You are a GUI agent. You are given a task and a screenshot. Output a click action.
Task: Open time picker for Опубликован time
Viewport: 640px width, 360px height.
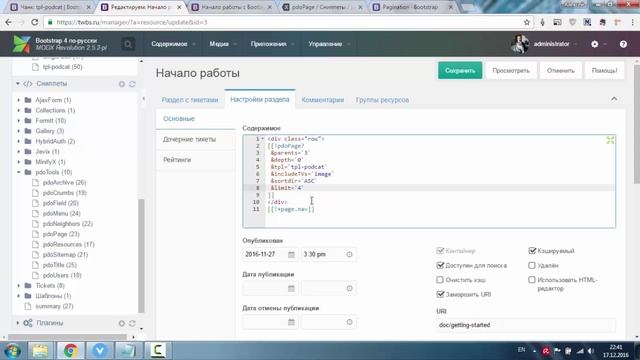pyautogui.click(x=349, y=254)
